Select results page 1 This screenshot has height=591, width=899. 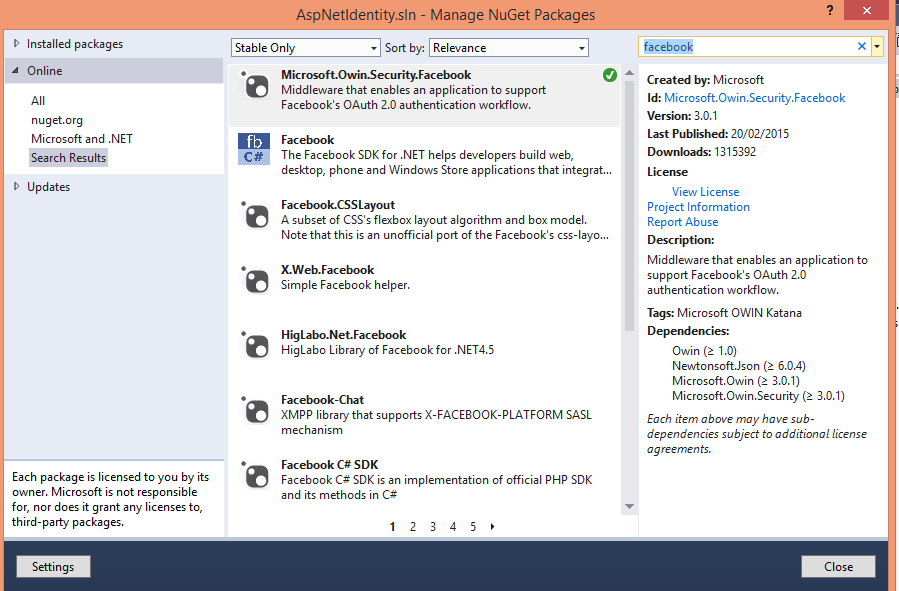(393, 527)
